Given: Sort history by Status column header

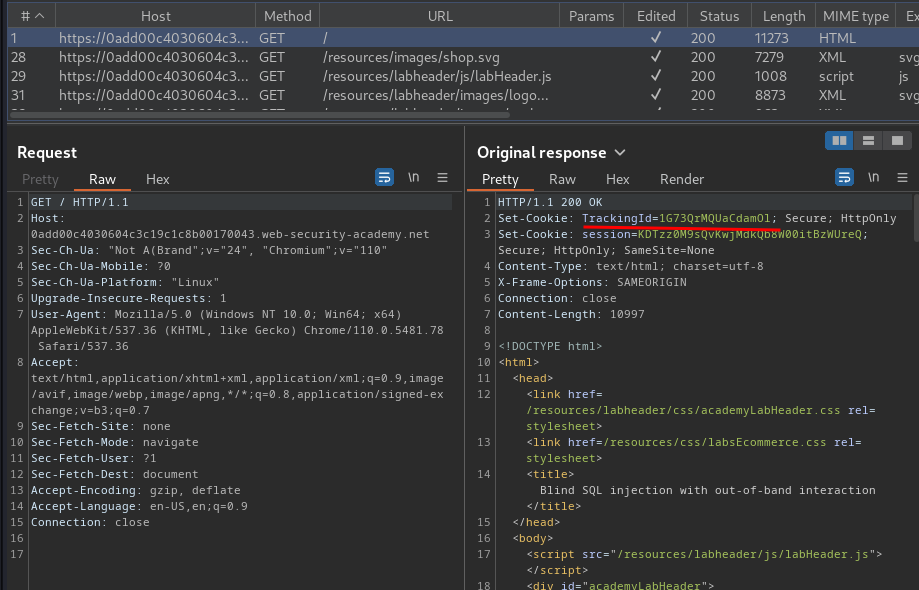Looking at the screenshot, I should click(x=719, y=16).
